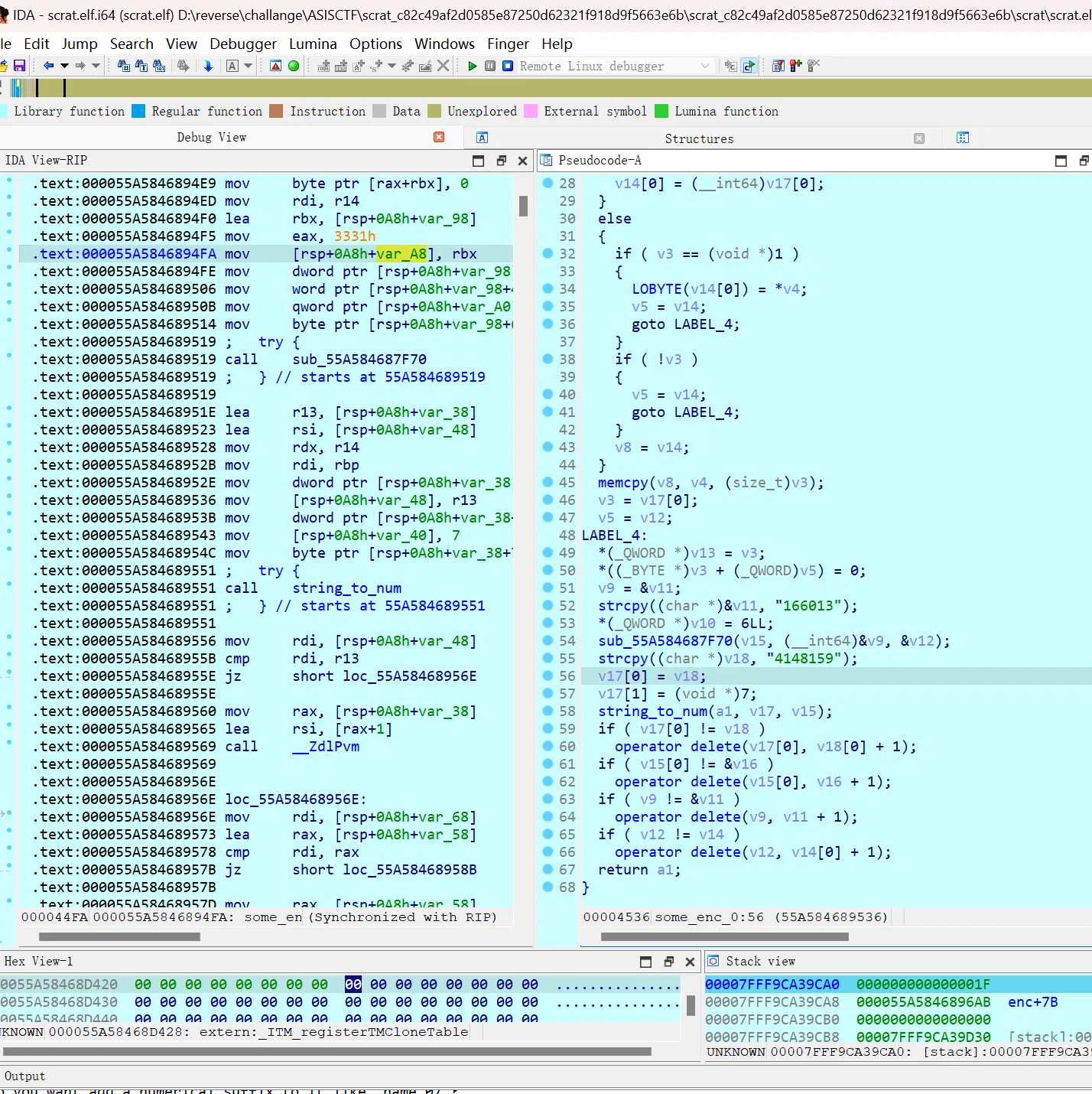Screen dimensions: 1092x1094
Task: Open the Lumina menu
Action: coord(313,44)
